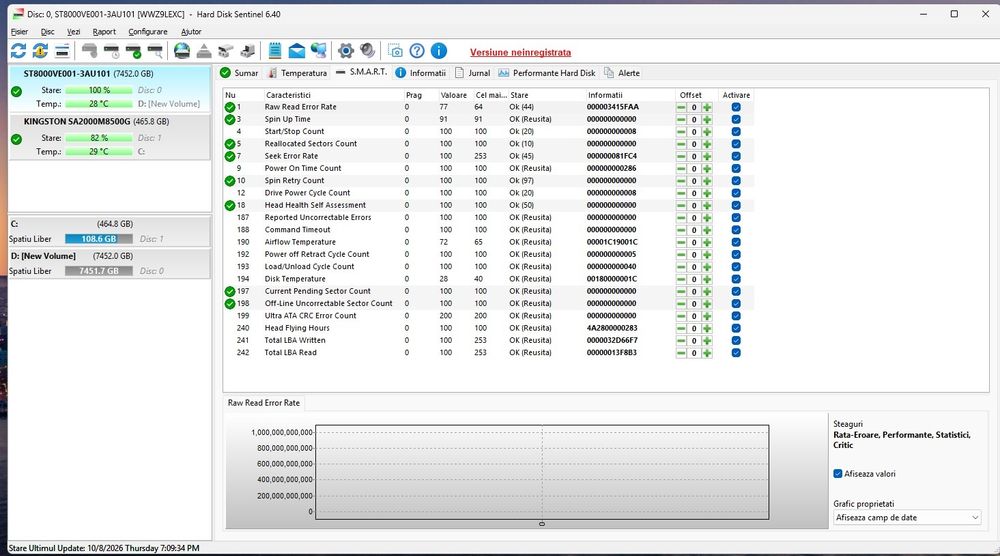Select the ST8000VE001-3AU101 disk entry

point(109,88)
